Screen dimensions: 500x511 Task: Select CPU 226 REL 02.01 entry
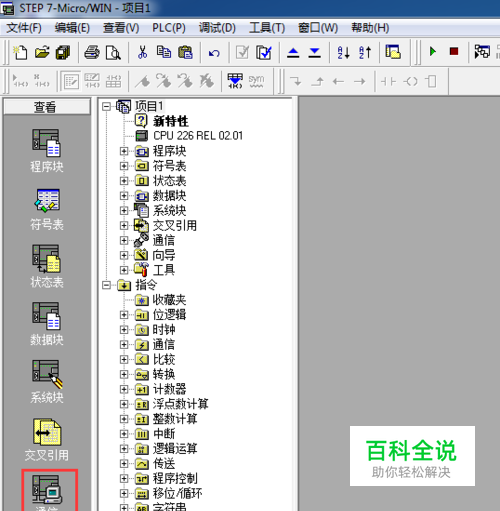pos(198,136)
